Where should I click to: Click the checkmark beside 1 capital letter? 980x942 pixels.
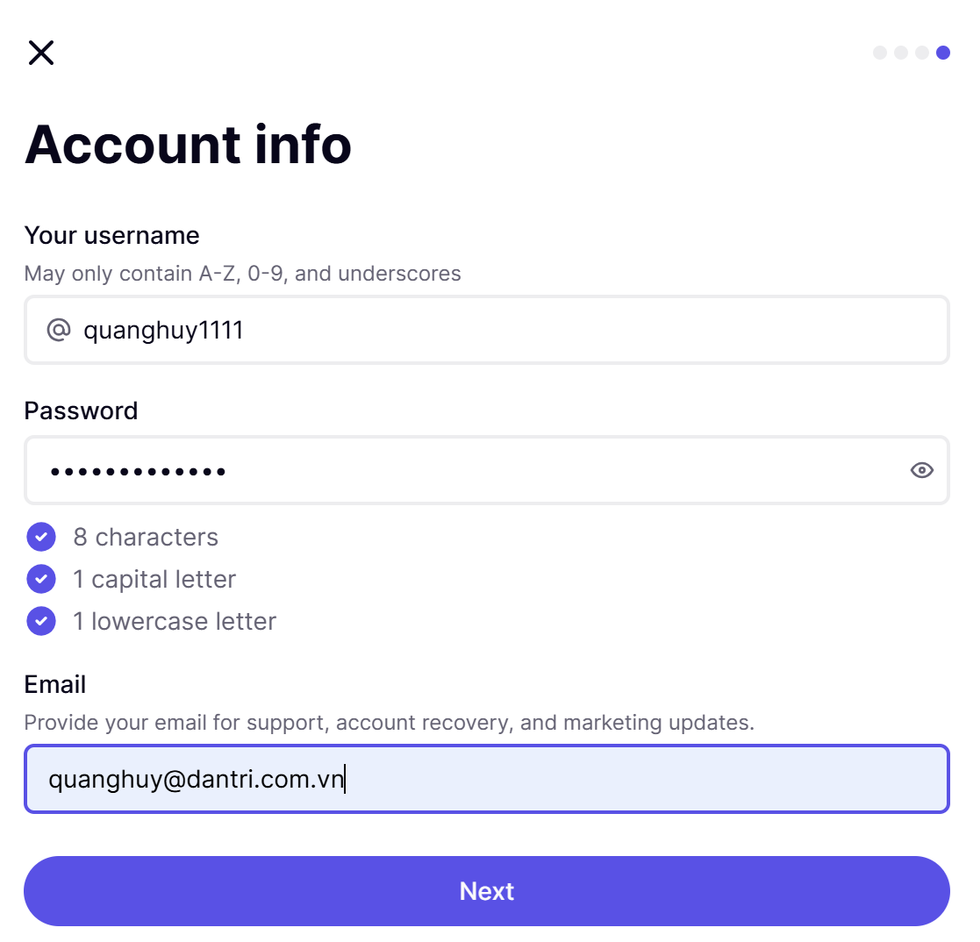click(x=41, y=579)
